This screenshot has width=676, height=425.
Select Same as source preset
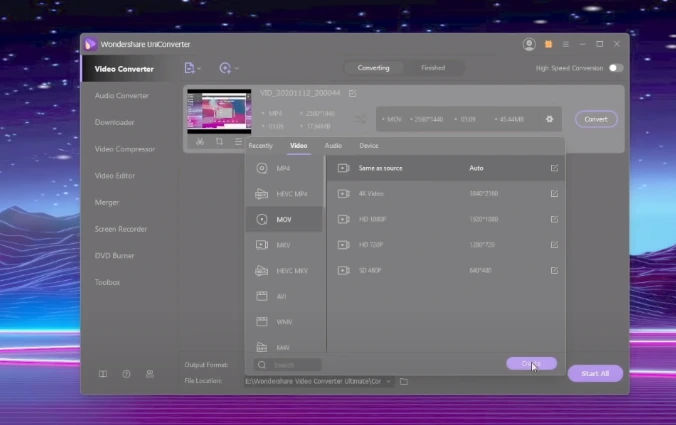(x=445, y=168)
